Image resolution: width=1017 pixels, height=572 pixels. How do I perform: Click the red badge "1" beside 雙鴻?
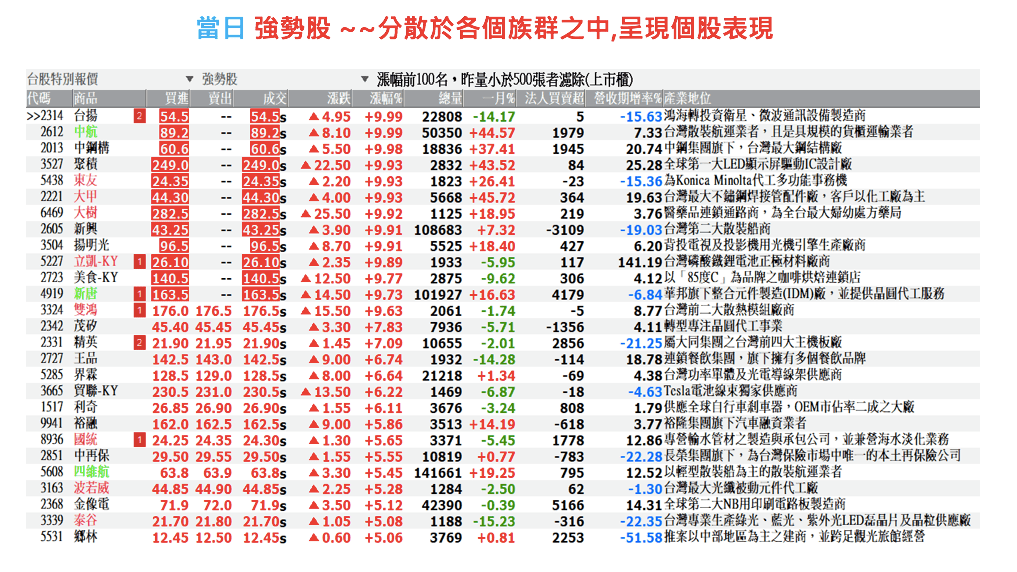pos(139,310)
